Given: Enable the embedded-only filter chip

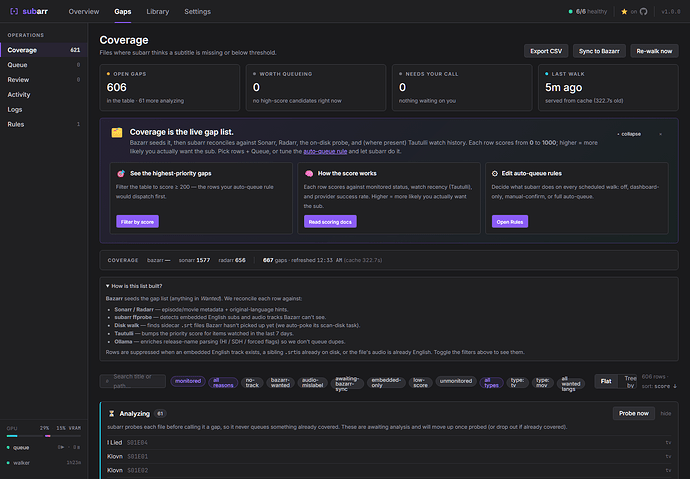Looking at the screenshot, I should pos(386,383).
